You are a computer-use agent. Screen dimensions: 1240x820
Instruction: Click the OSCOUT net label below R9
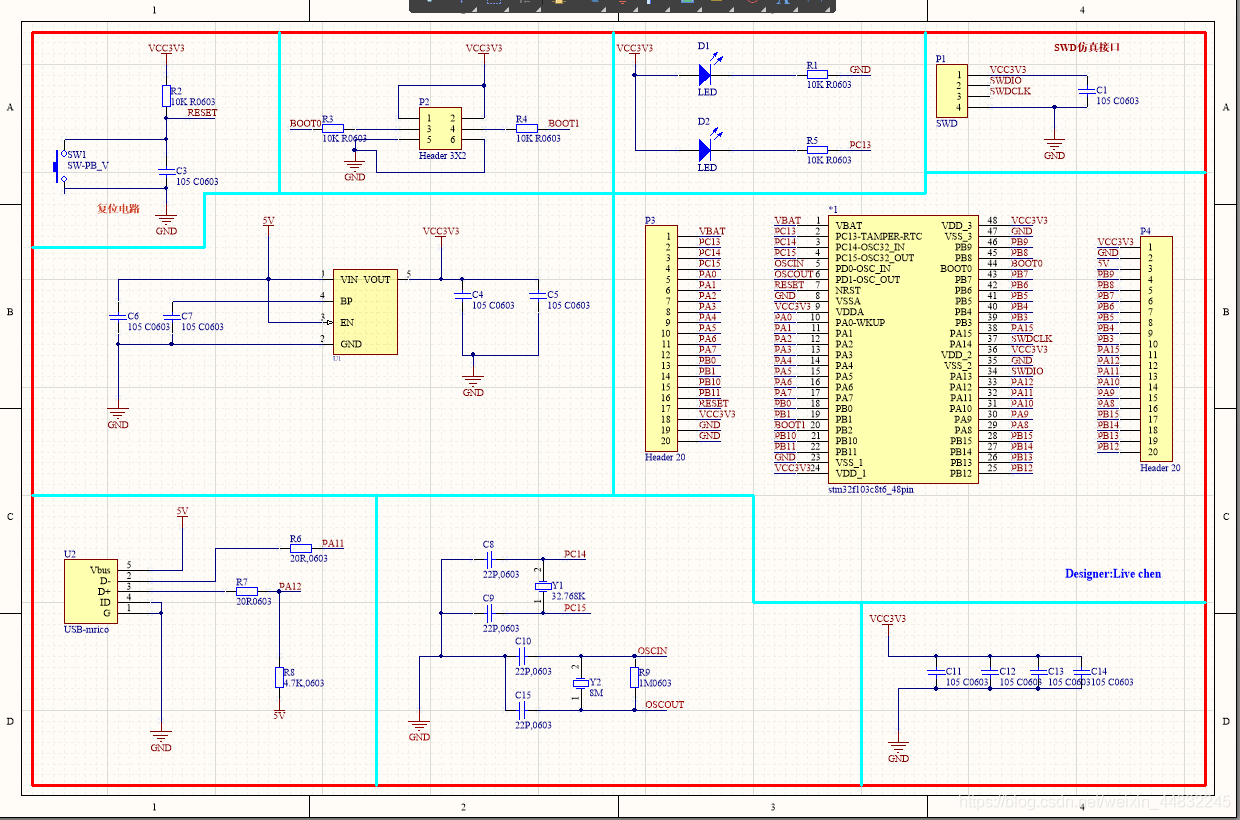point(665,705)
